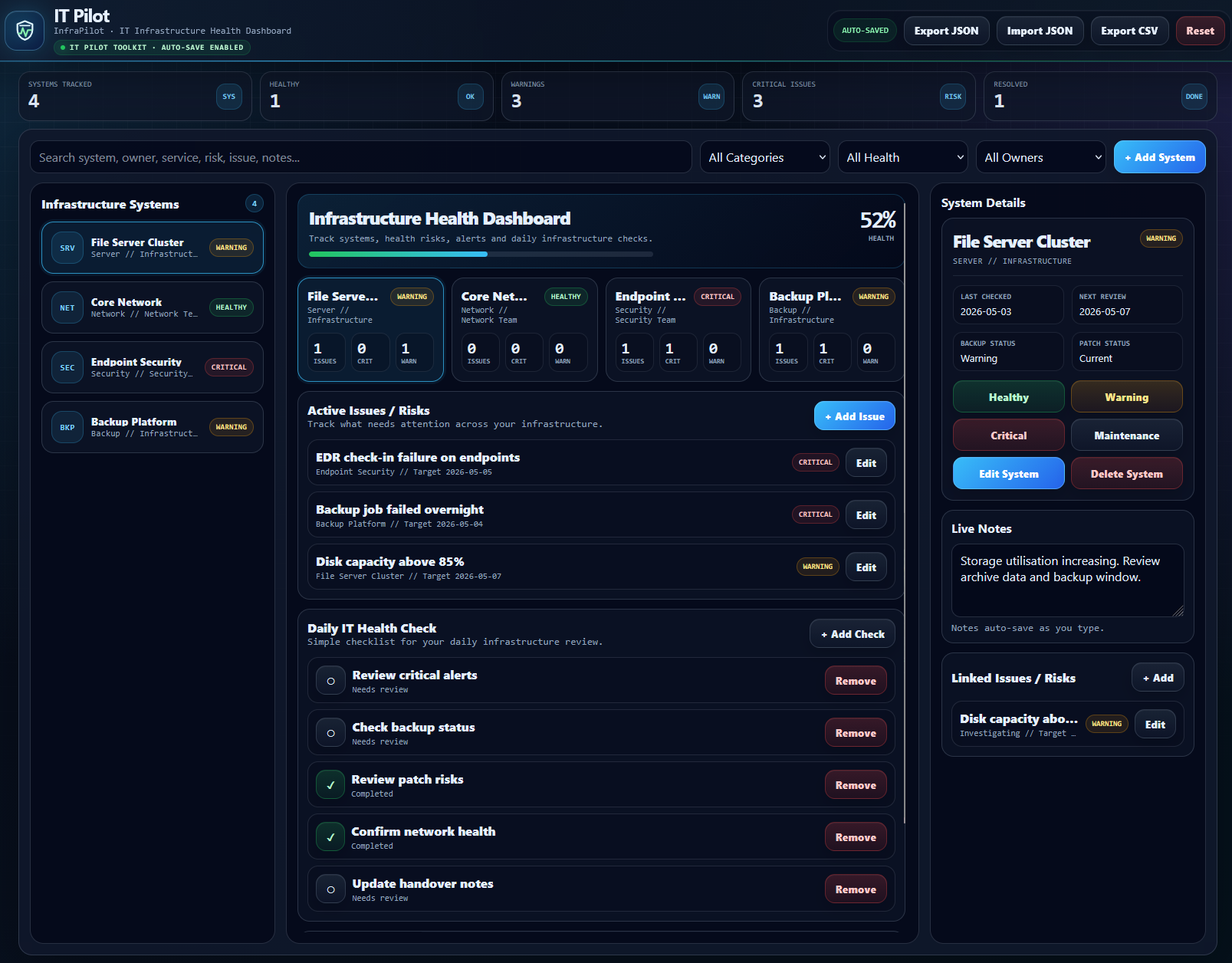Select Endpoint Security in systems list
Viewport: 1232px width, 963px height.
153,367
